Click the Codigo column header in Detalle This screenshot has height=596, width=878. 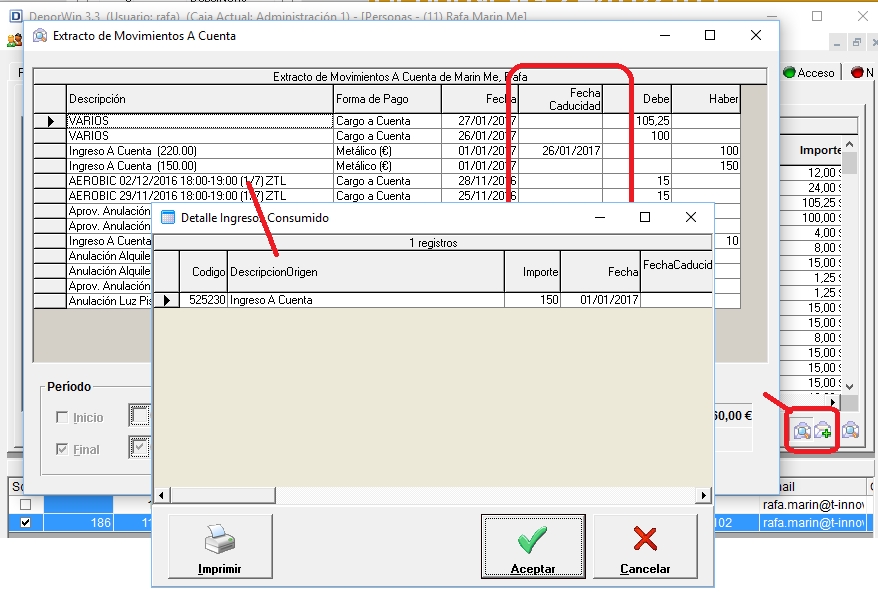(203, 272)
